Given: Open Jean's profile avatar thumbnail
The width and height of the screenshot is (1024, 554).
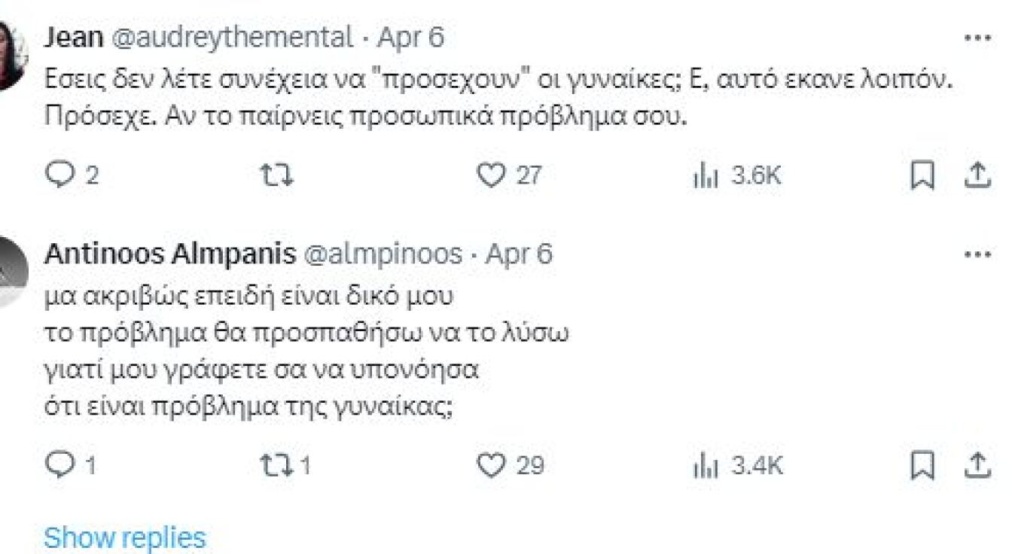Looking at the screenshot, I should pyautogui.click(x=14, y=55).
